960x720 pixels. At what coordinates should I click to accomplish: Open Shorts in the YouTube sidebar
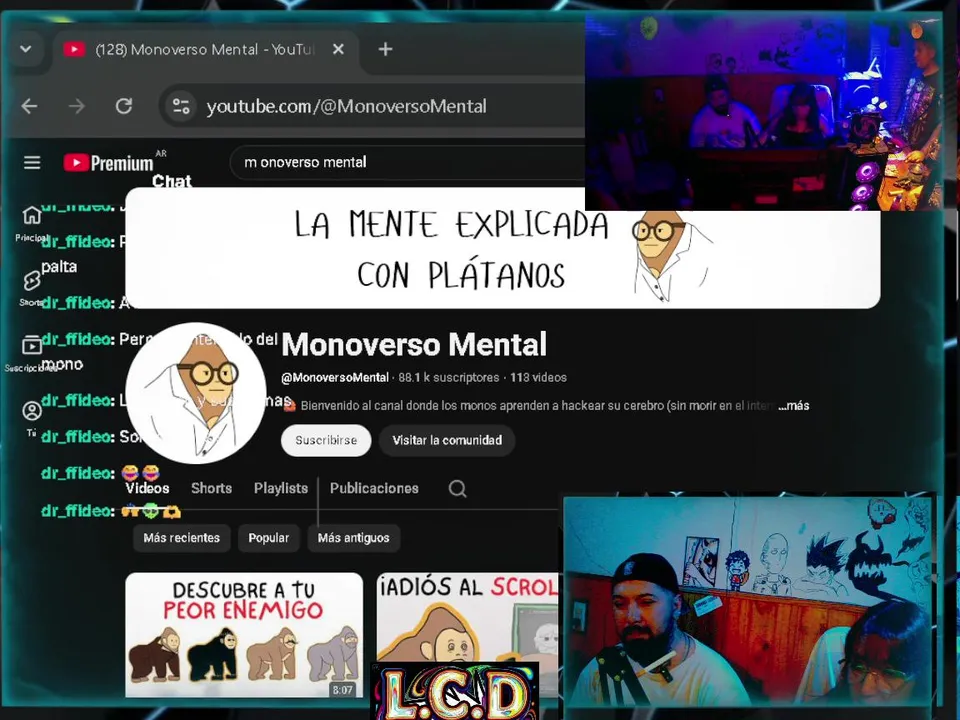pos(32,288)
